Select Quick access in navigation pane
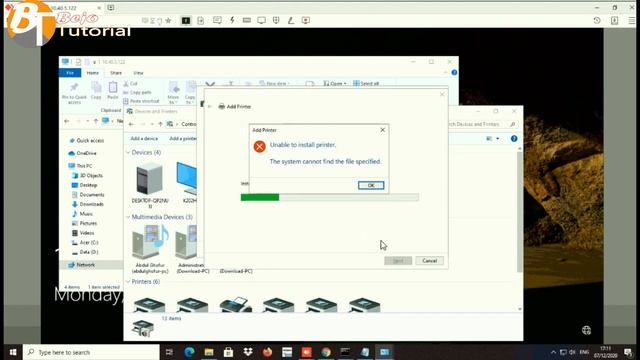The height and width of the screenshot is (360, 640). coord(87,140)
